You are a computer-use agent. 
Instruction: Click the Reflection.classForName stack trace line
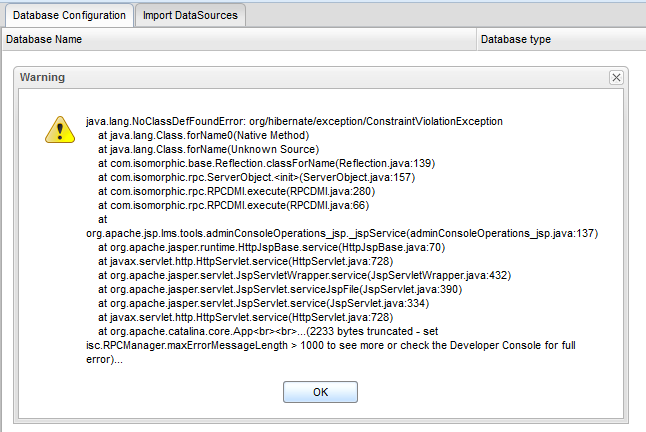coord(266,162)
